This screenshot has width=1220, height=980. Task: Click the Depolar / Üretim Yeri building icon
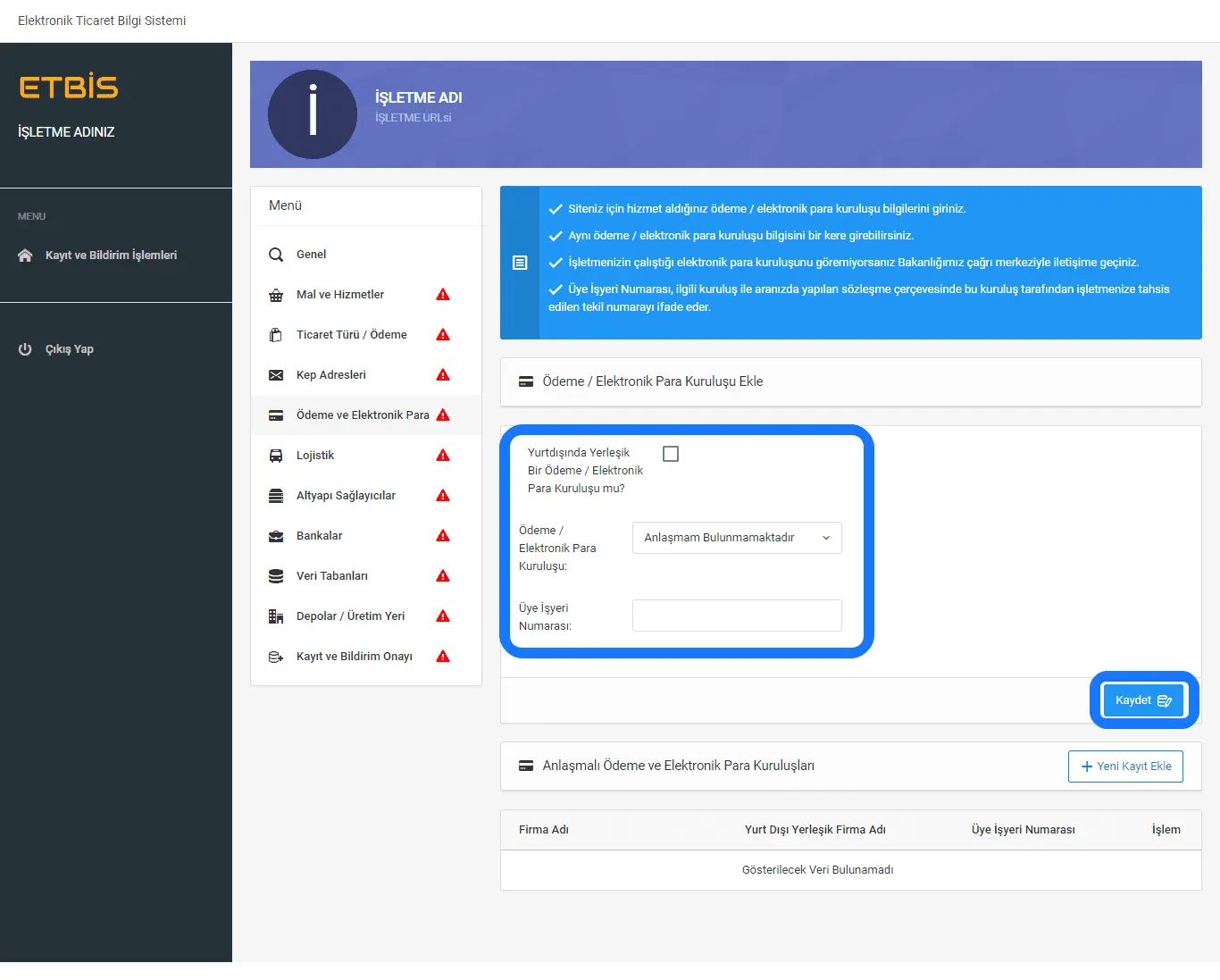(276, 616)
